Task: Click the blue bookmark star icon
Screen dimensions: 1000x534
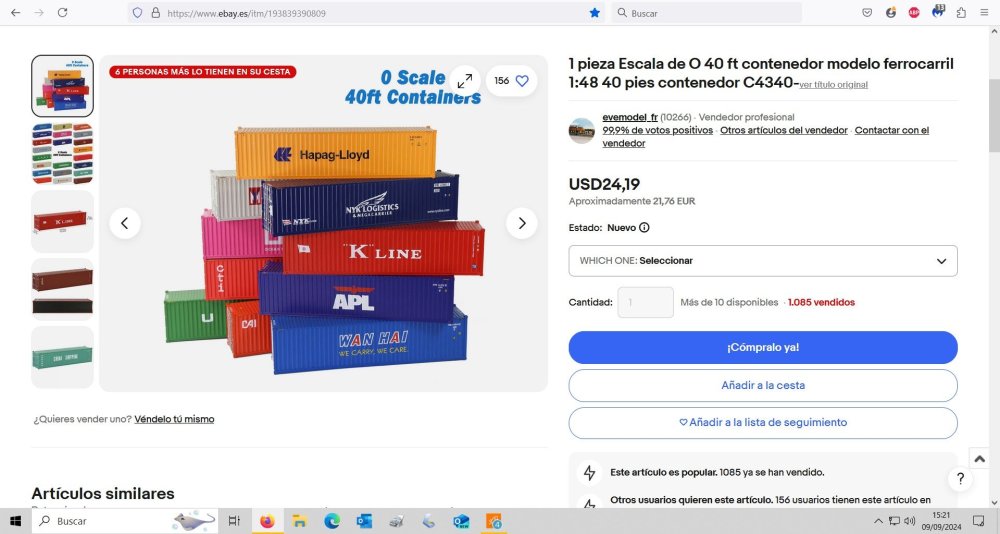Action: tap(594, 13)
